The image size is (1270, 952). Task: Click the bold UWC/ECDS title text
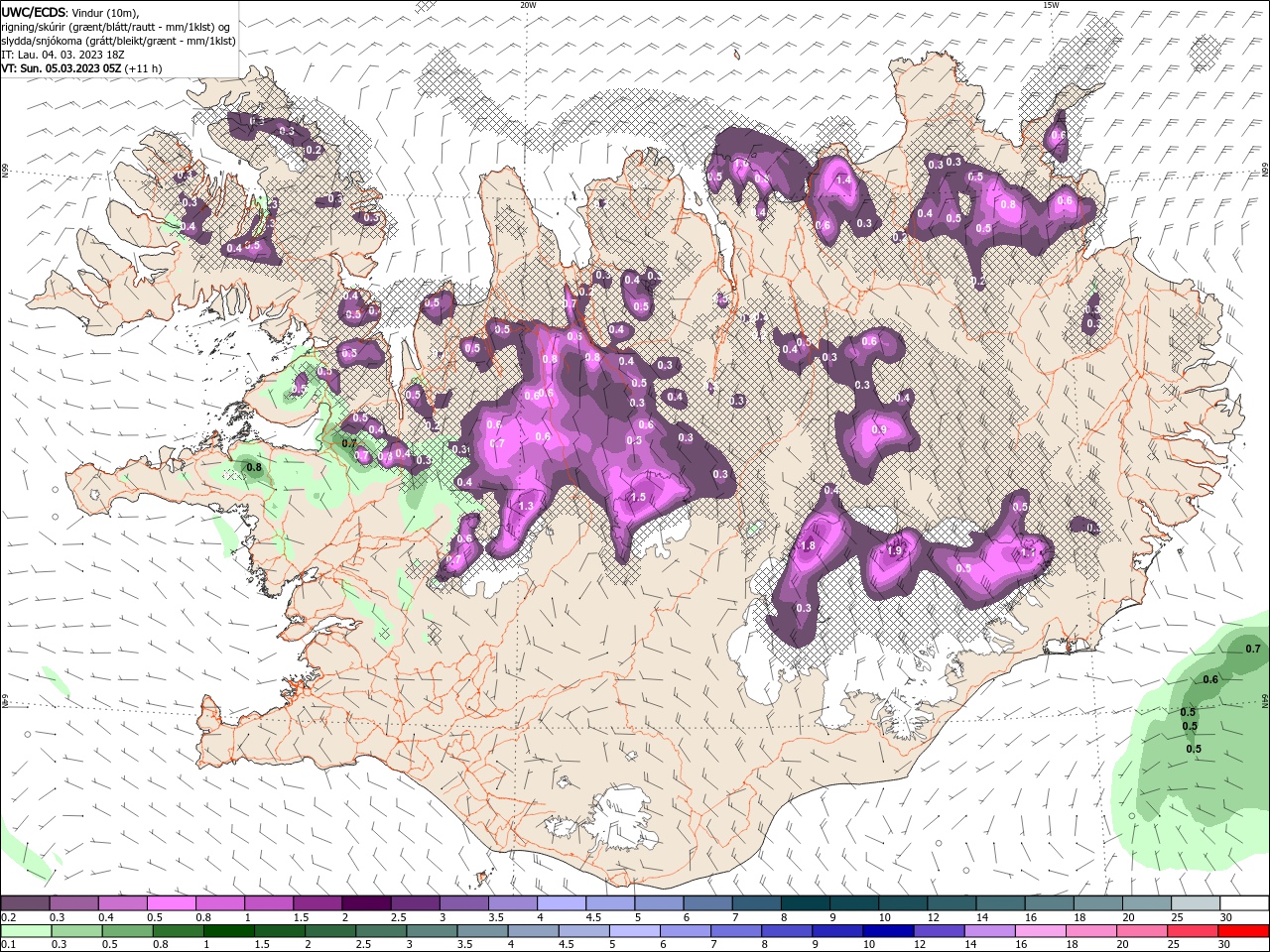pyautogui.click(x=33, y=11)
